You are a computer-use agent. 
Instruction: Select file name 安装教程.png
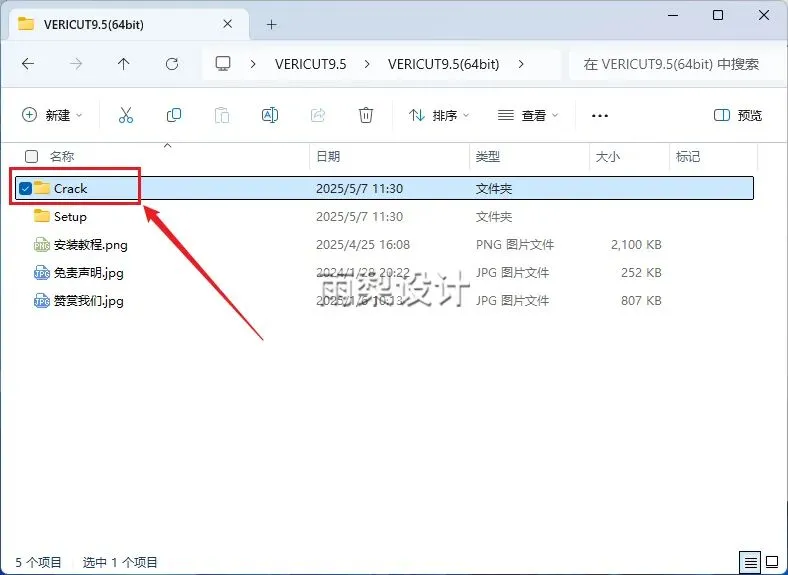[x=91, y=245]
